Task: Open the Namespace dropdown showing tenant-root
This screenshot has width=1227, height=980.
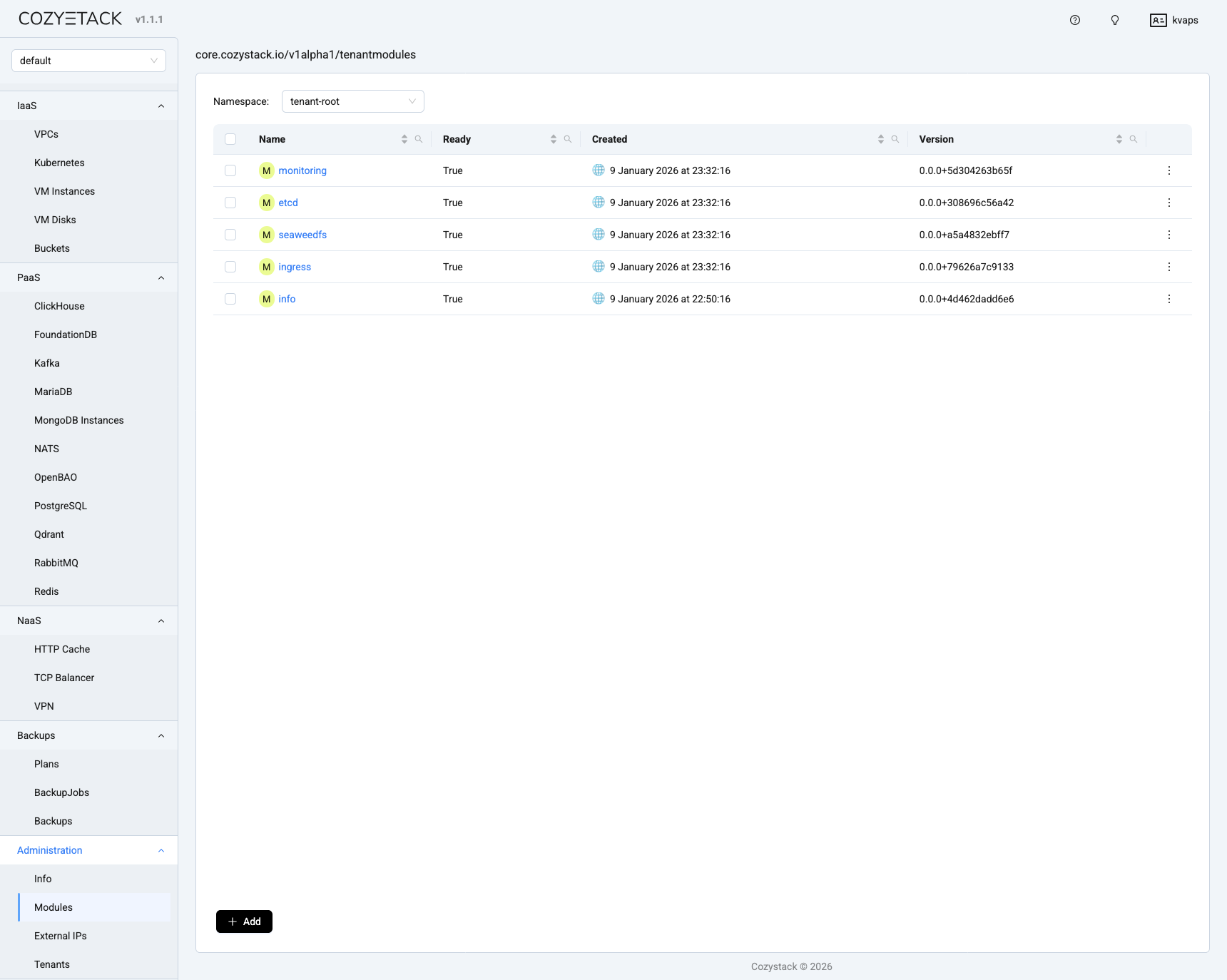Action: [352, 101]
